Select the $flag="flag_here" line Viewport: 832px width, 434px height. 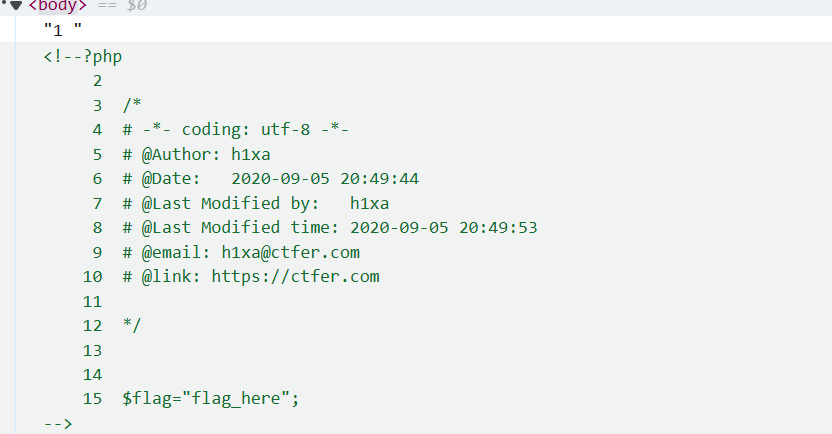click(211, 399)
